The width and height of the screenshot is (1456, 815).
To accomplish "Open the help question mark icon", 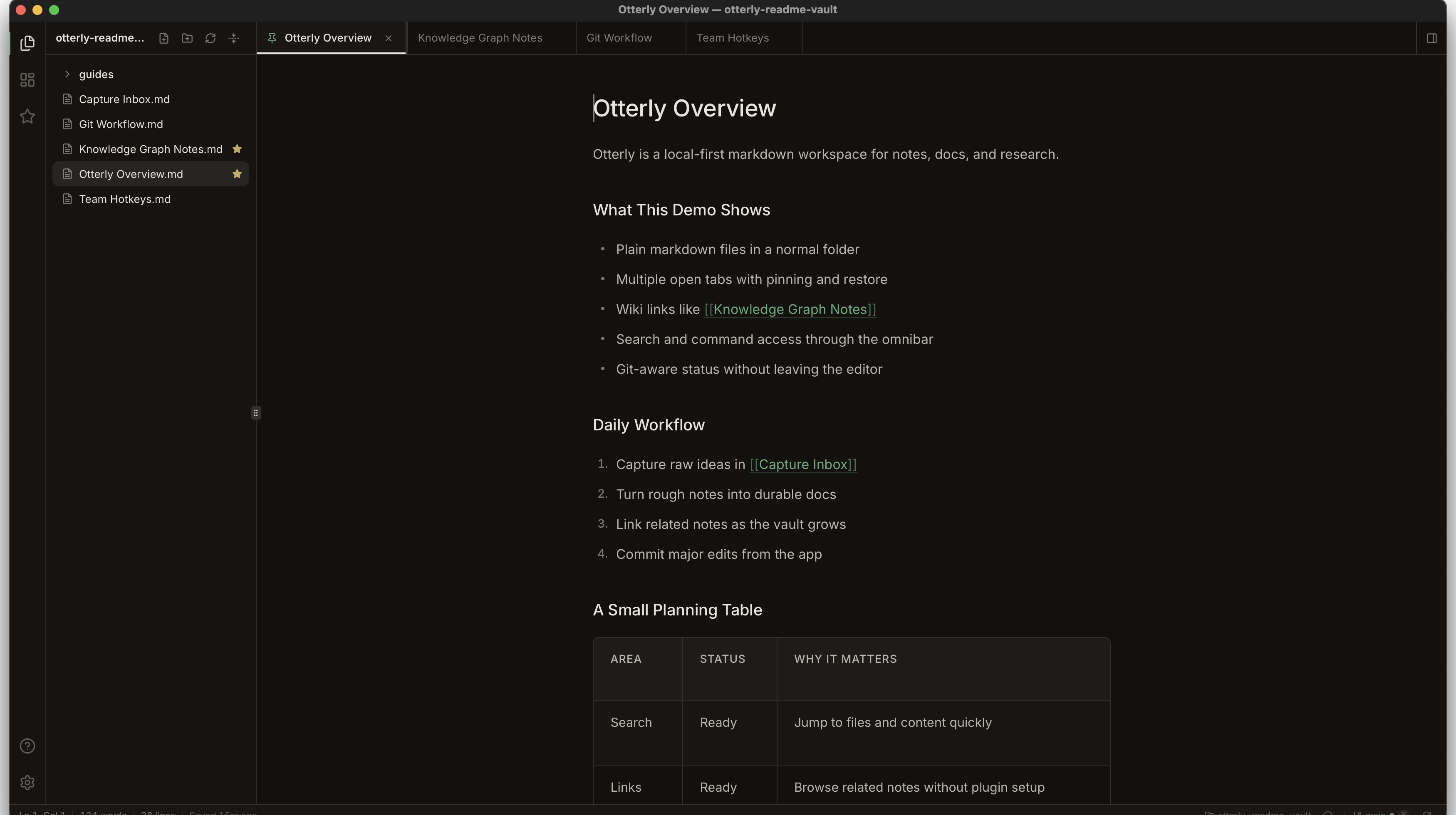I will point(27,746).
